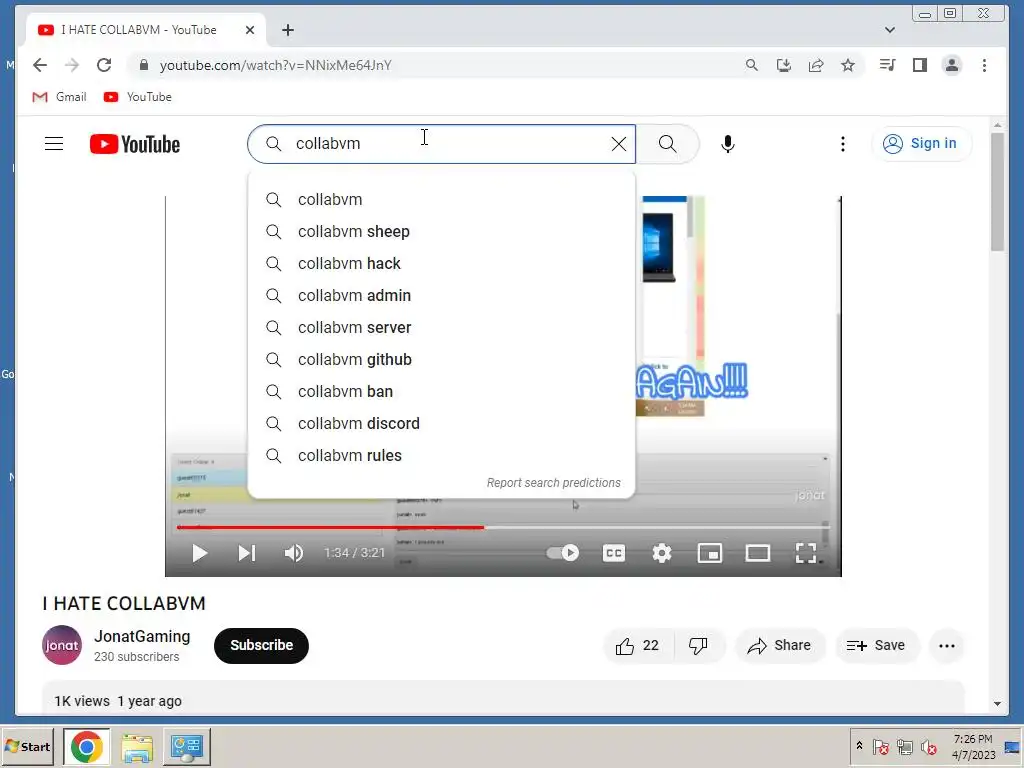Viewport: 1024px width, 768px height.
Task: Select suggestion 'collabvm ban'
Action: [x=441, y=392]
